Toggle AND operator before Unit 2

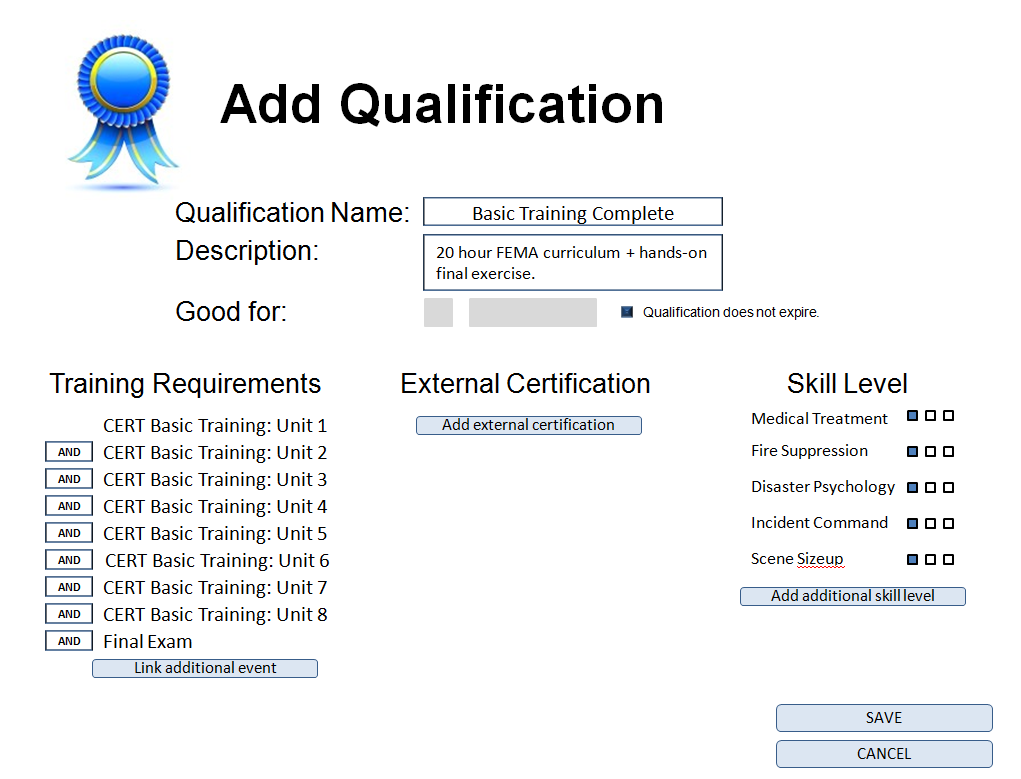coord(69,452)
